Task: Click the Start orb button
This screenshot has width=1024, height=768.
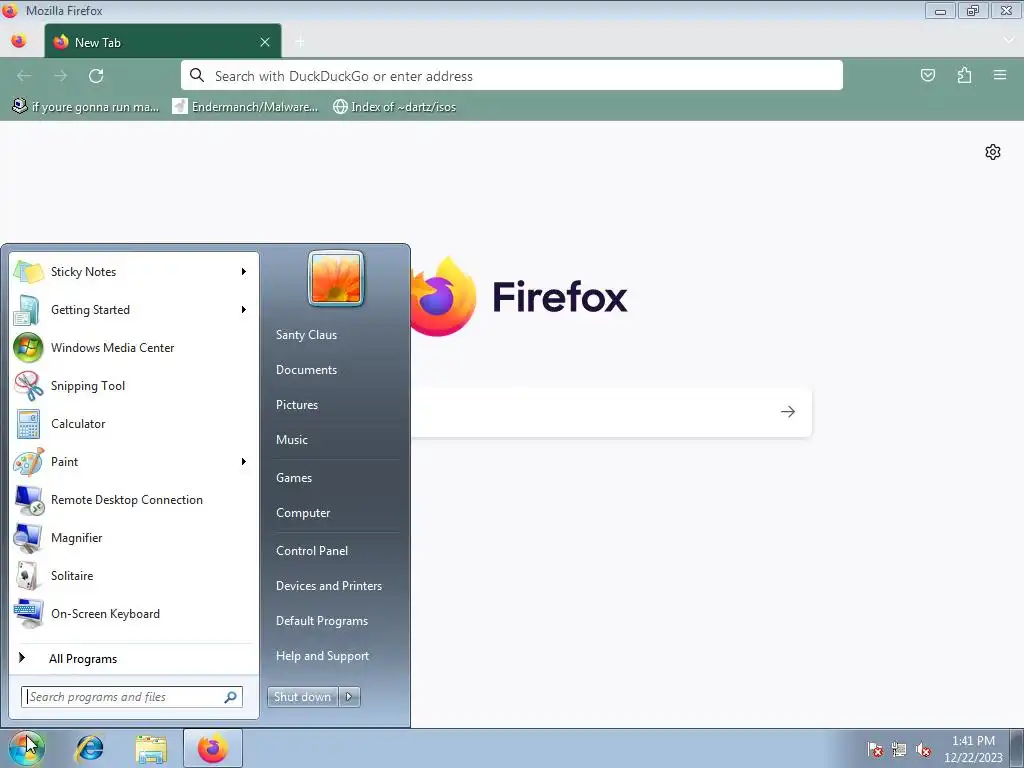Action: click(27, 748)
